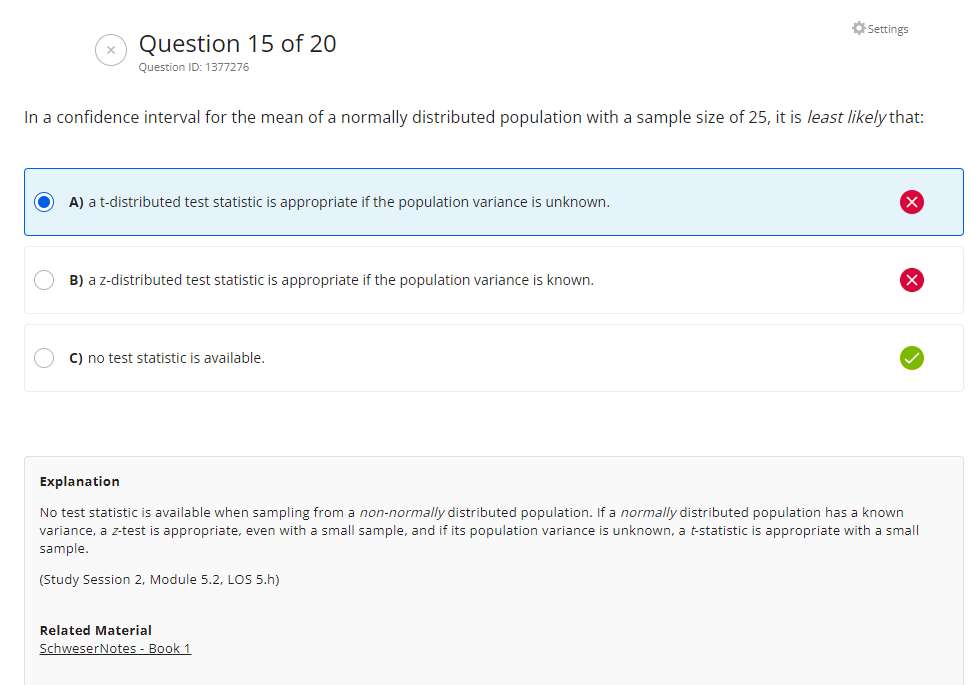Click the z-distributed test statistic answer text

tap(340, 280)
